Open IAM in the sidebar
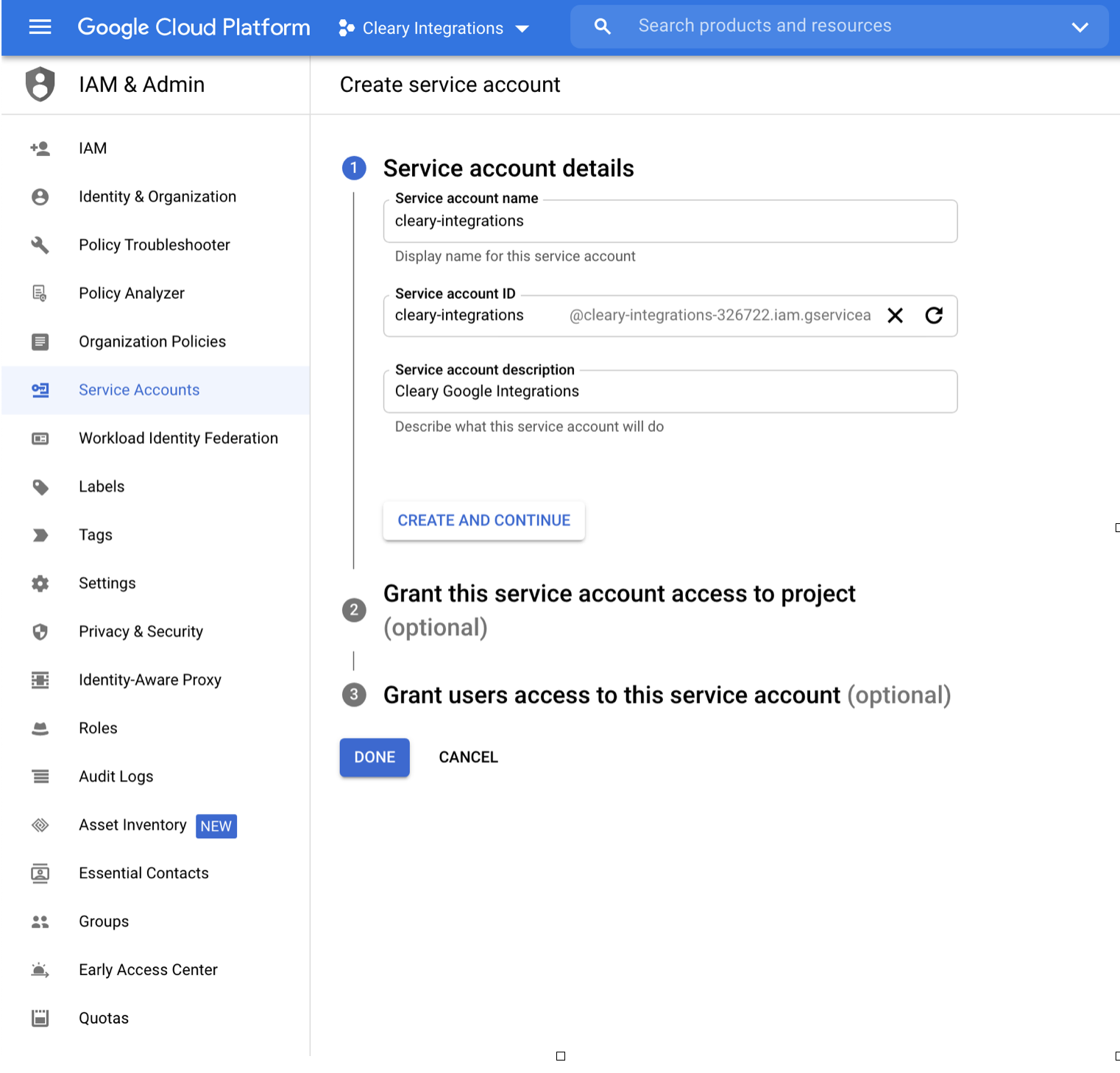The width and height of the screenshot is (1120, 1073). pos(155,149)
